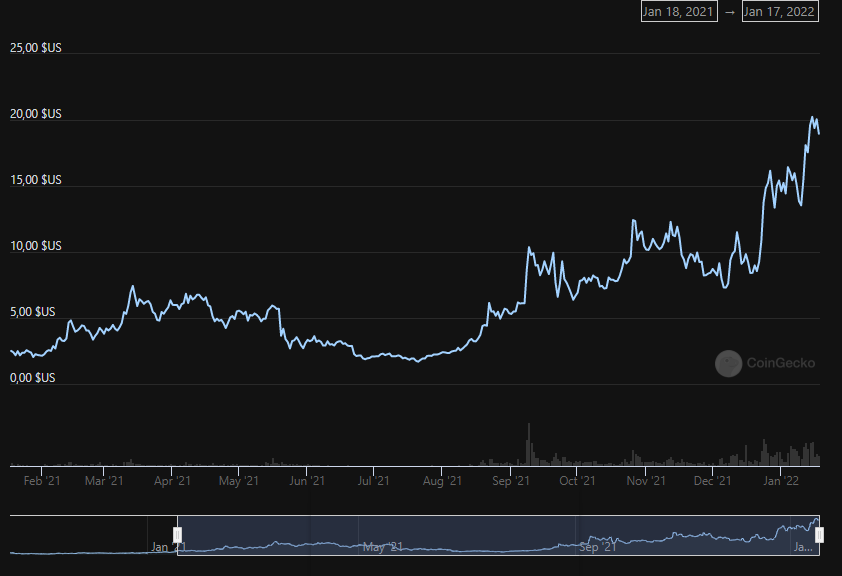
Task: Click the May '21 label in the navigator
Action: [x=382, y=547]
